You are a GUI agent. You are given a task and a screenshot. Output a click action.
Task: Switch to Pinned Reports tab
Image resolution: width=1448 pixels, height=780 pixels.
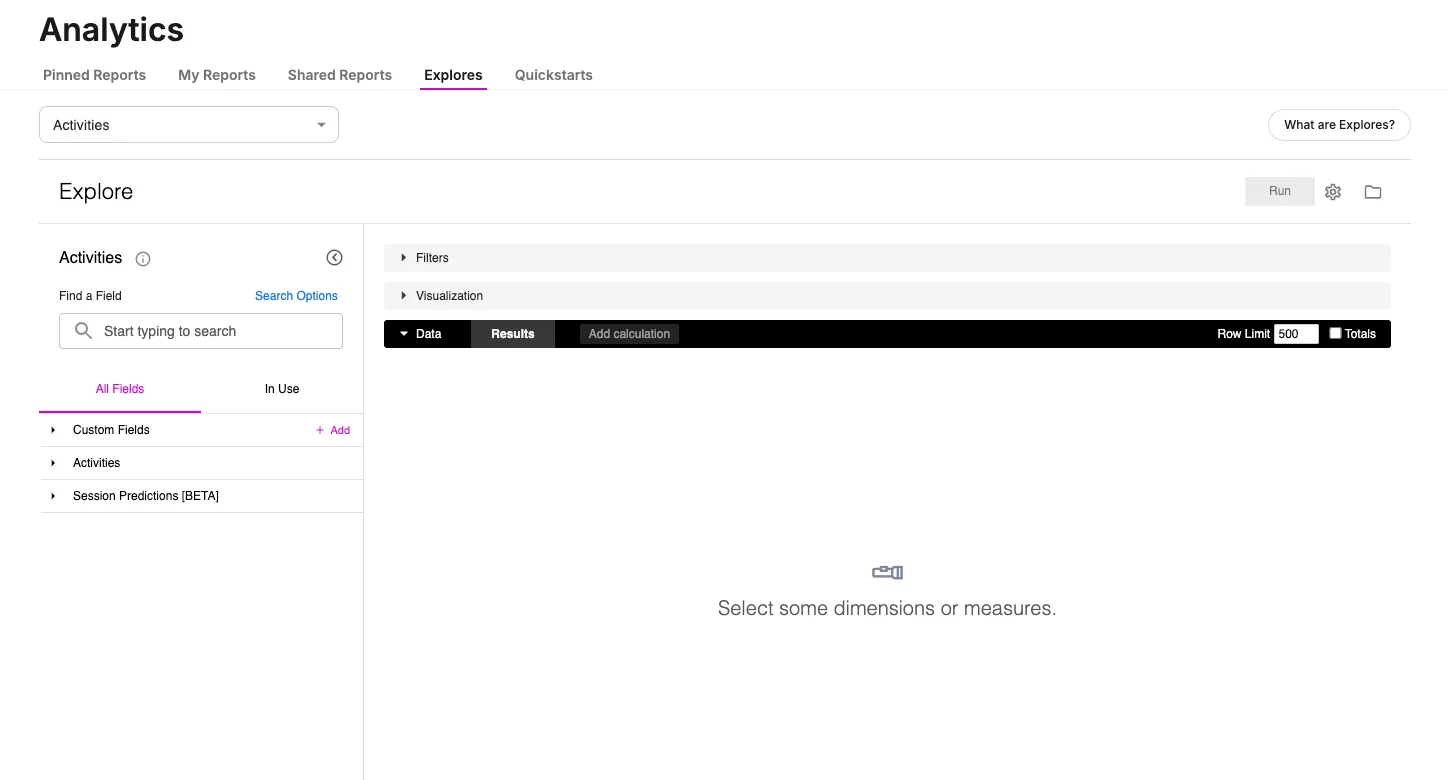pos(94,75)
